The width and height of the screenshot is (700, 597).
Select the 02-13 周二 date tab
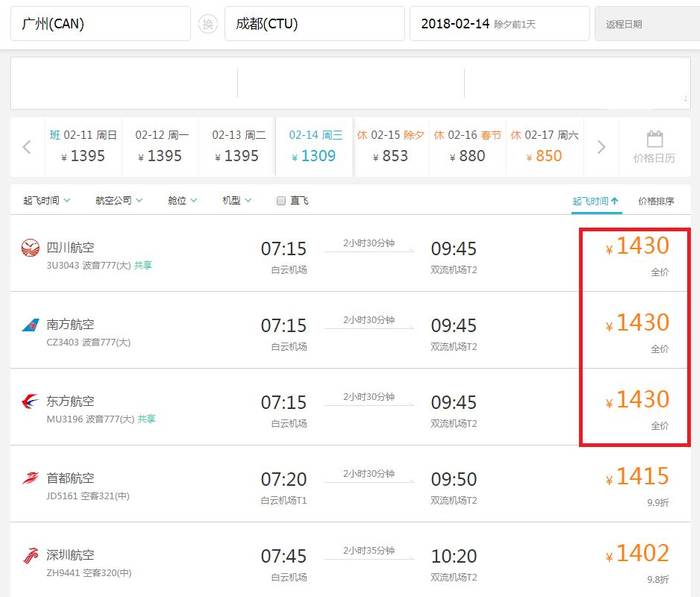tap(237, 147)
